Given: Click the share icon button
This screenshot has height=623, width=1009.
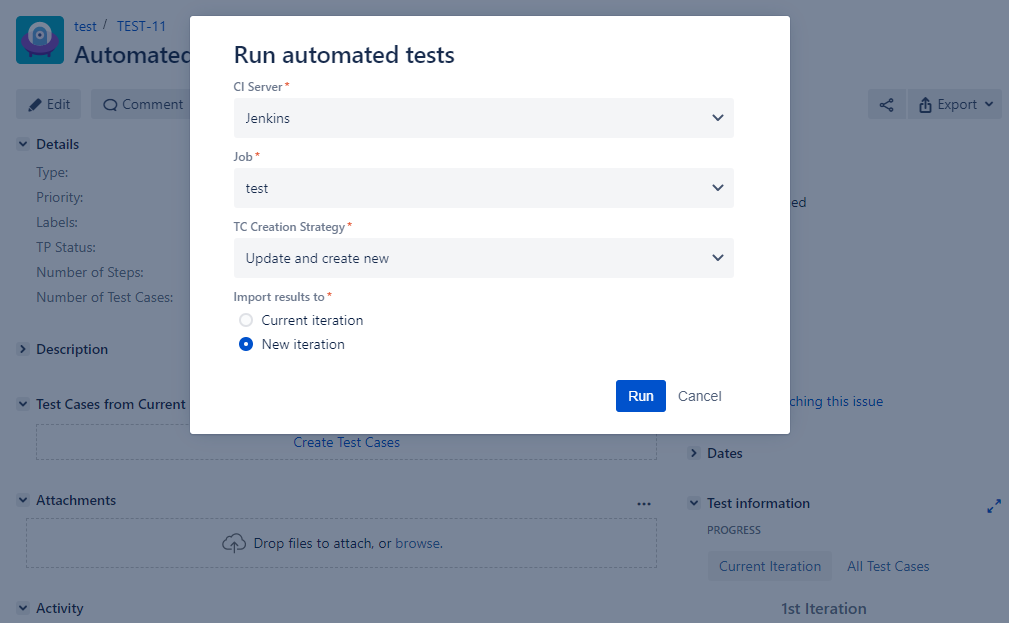Looking at the screenshot, I should point(886,105).
